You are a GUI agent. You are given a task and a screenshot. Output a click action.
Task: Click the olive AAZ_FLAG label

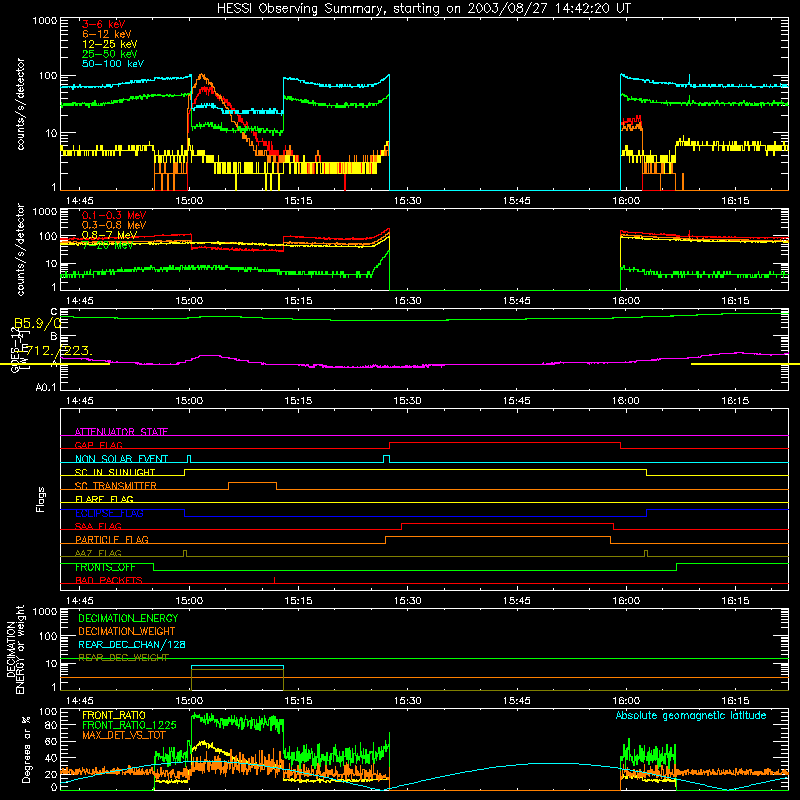pyautogui.click(x=98, y=554)
